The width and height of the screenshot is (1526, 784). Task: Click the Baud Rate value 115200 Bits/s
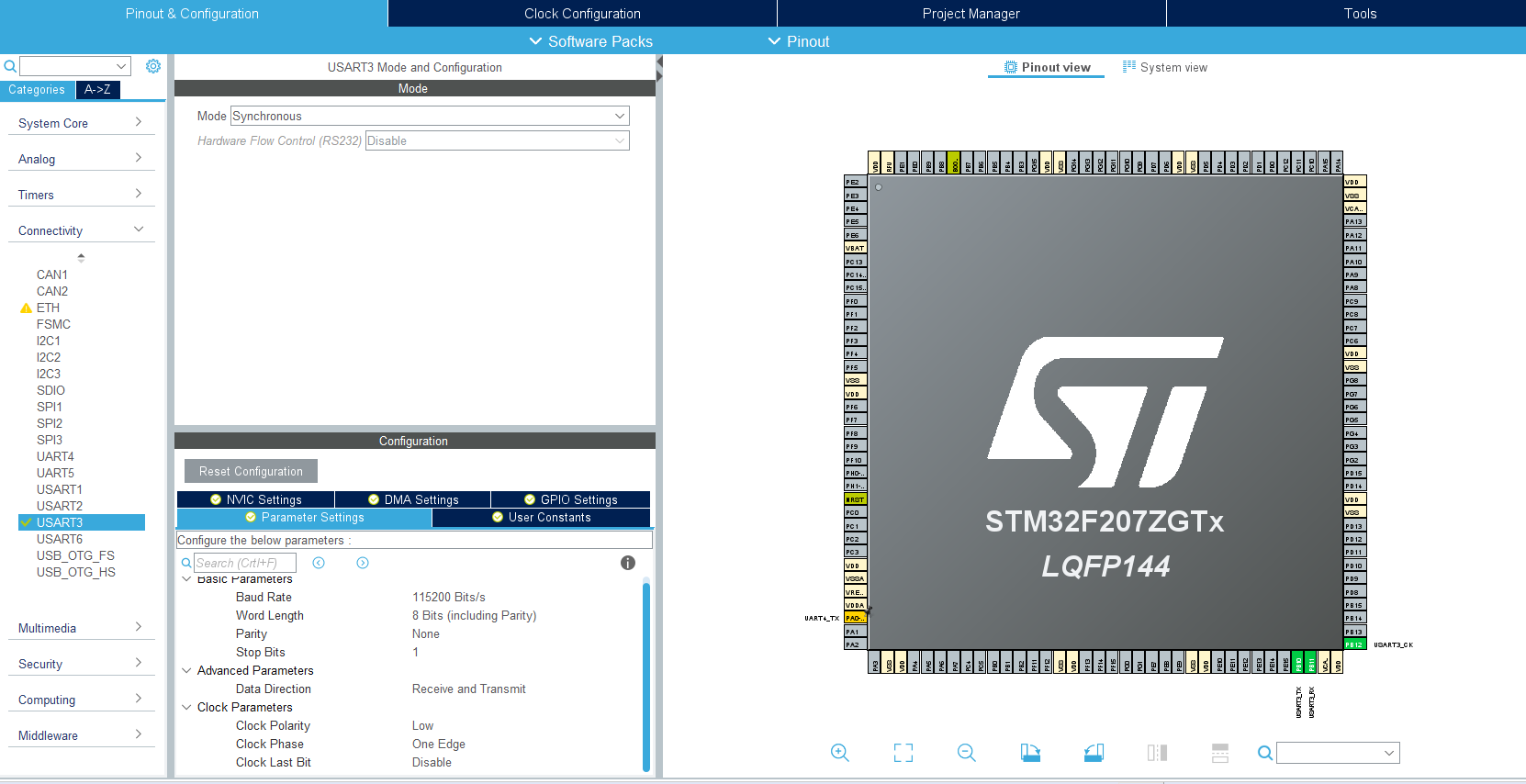pyautogui.click(x=449, y=597)
